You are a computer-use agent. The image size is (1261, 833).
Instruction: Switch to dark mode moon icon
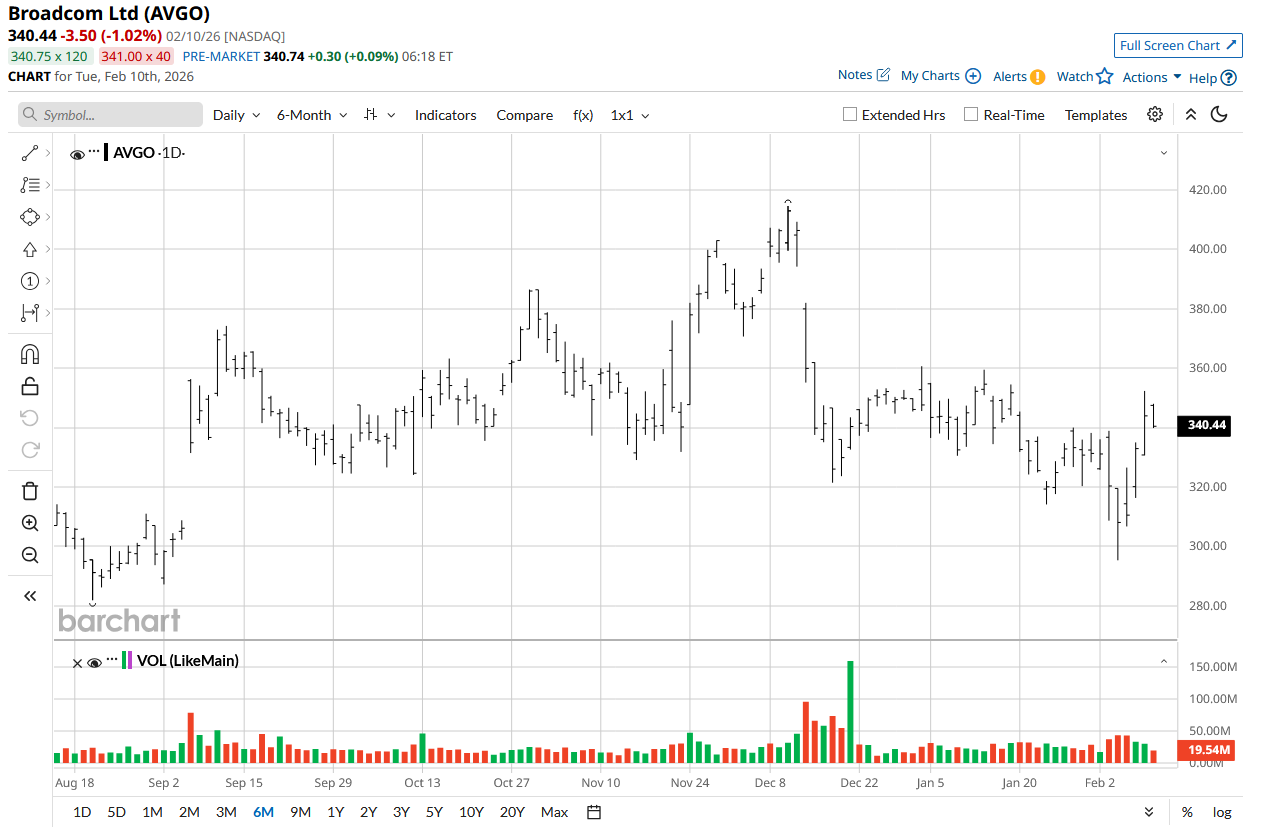(1219, 114)
